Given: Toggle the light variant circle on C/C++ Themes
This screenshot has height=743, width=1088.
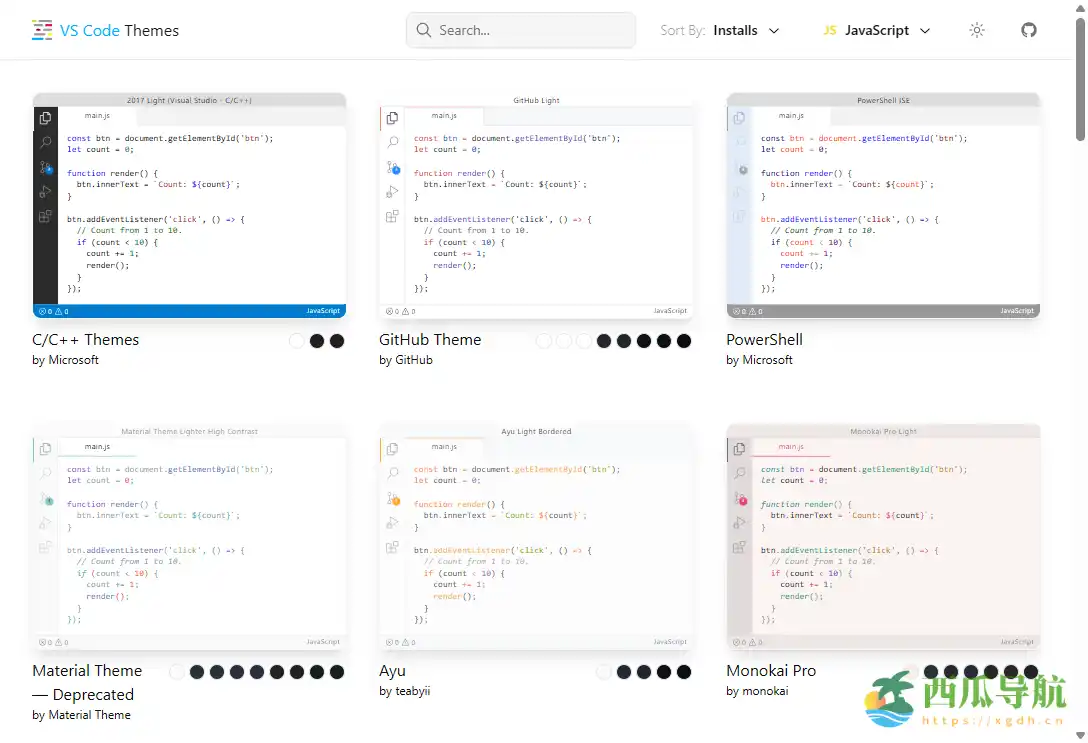Looking at the screenshot, I should pos(296,341).
